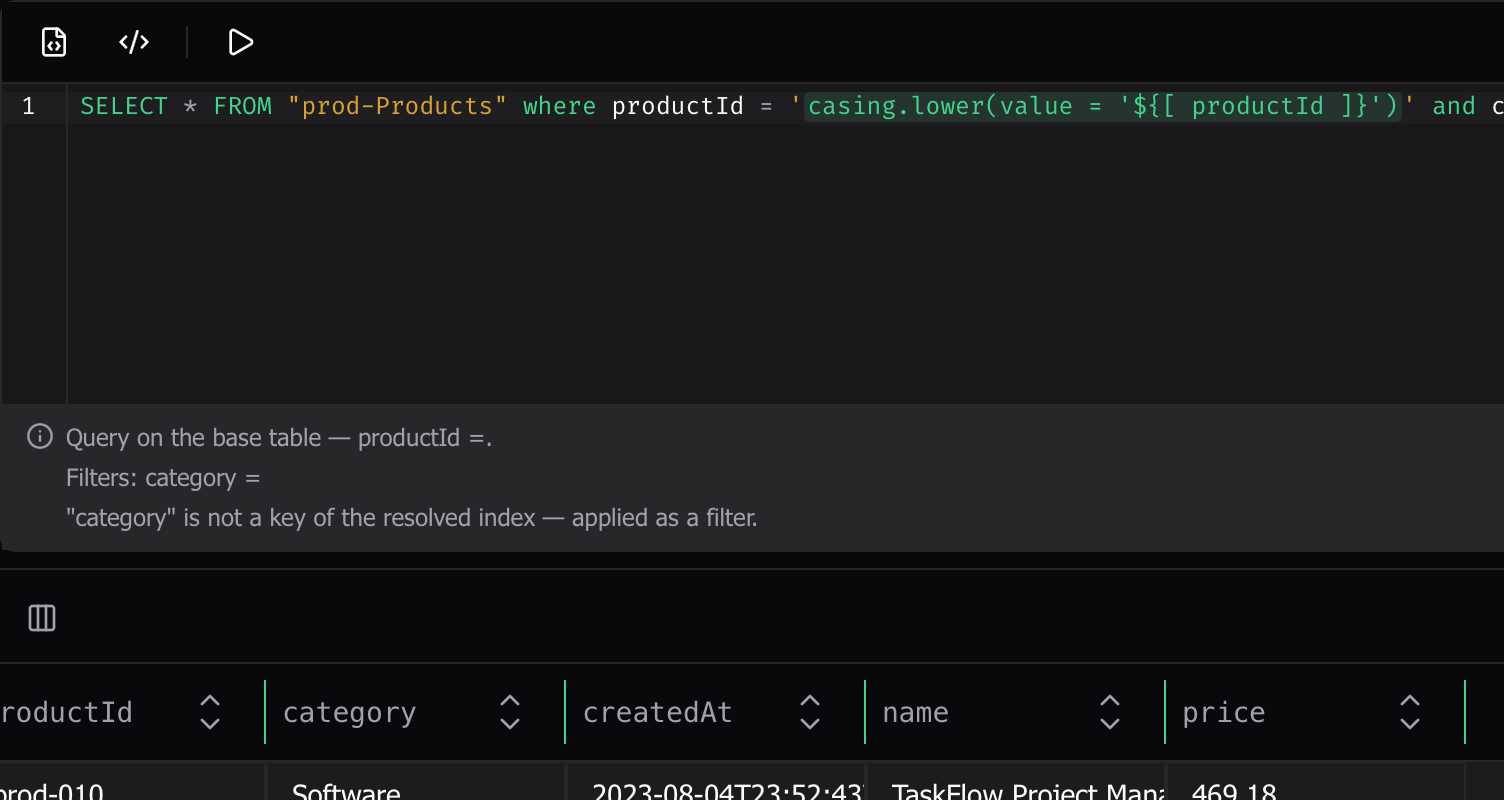The image size is (1504, 800).
Task: Click the 'FROM' keyword in the query
Action: 243,106
